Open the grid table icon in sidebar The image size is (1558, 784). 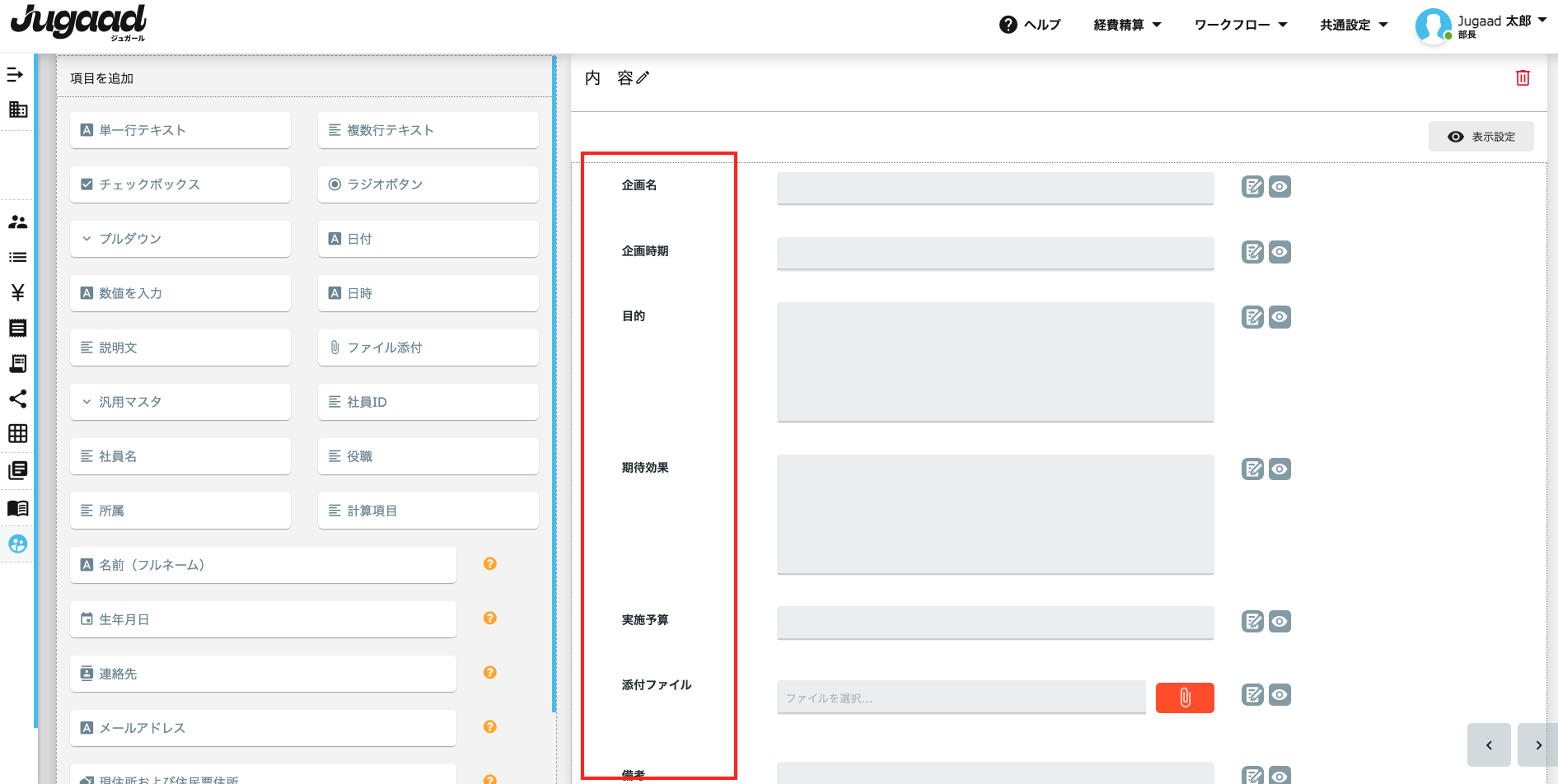[17, 433]
